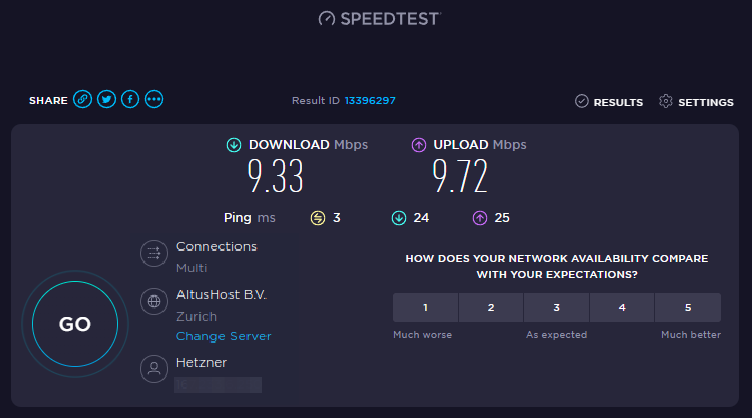Select rating 4 in survey
Viewport: 752px width, 418px height.
click(x=622, y=307)
